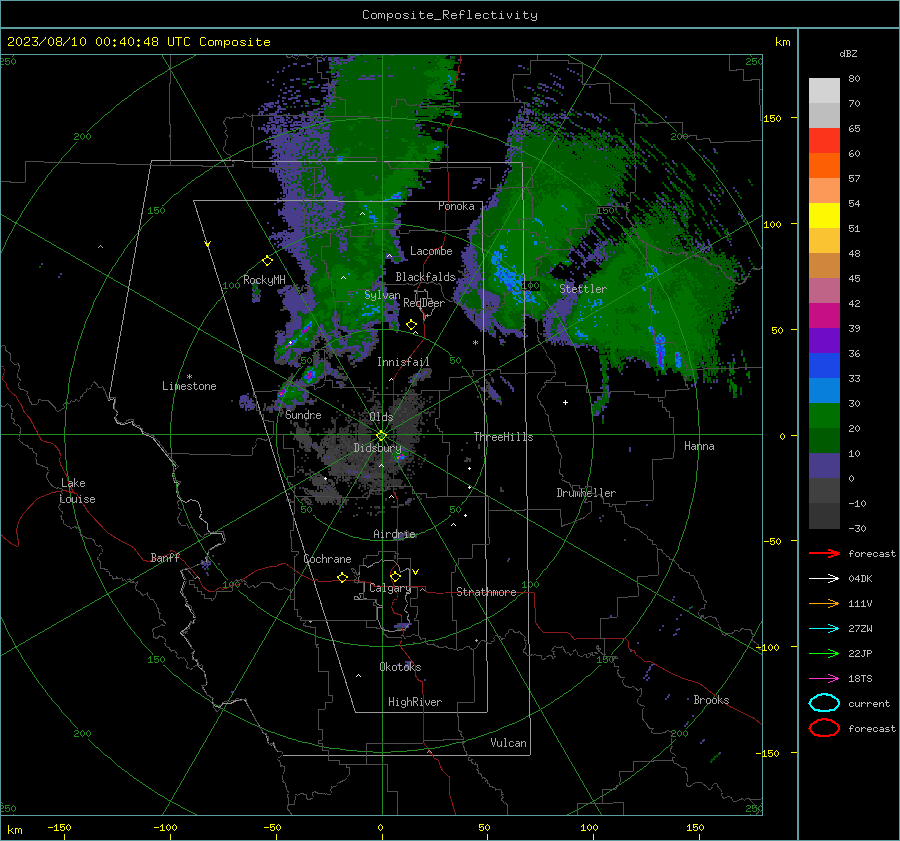
Task: Click the Drumheller label
Action: click(x=586, y=493)
